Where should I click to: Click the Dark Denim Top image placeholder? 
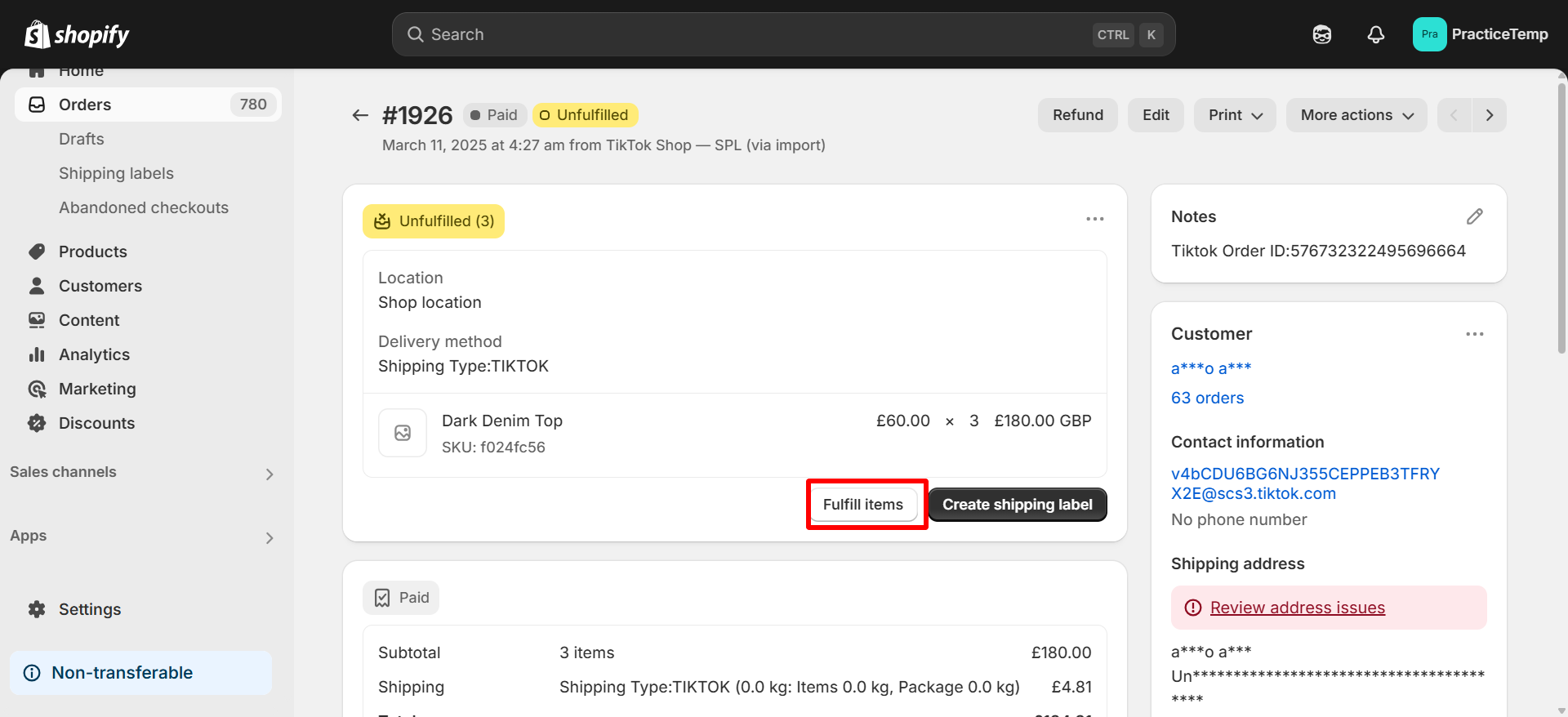coord(403,433)
